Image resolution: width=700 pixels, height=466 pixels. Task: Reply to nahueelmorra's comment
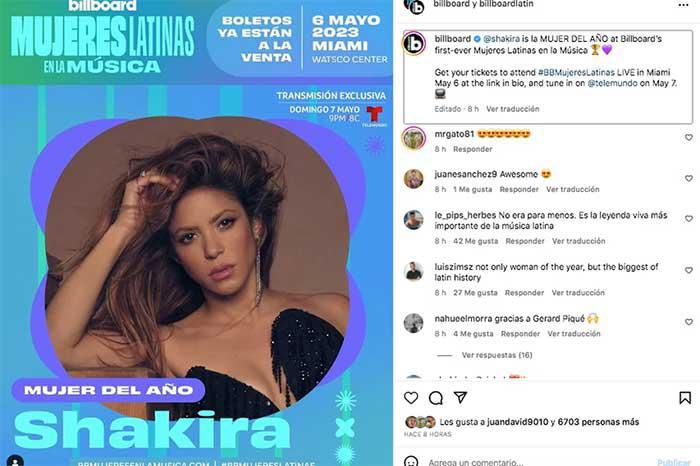point(520,334)
